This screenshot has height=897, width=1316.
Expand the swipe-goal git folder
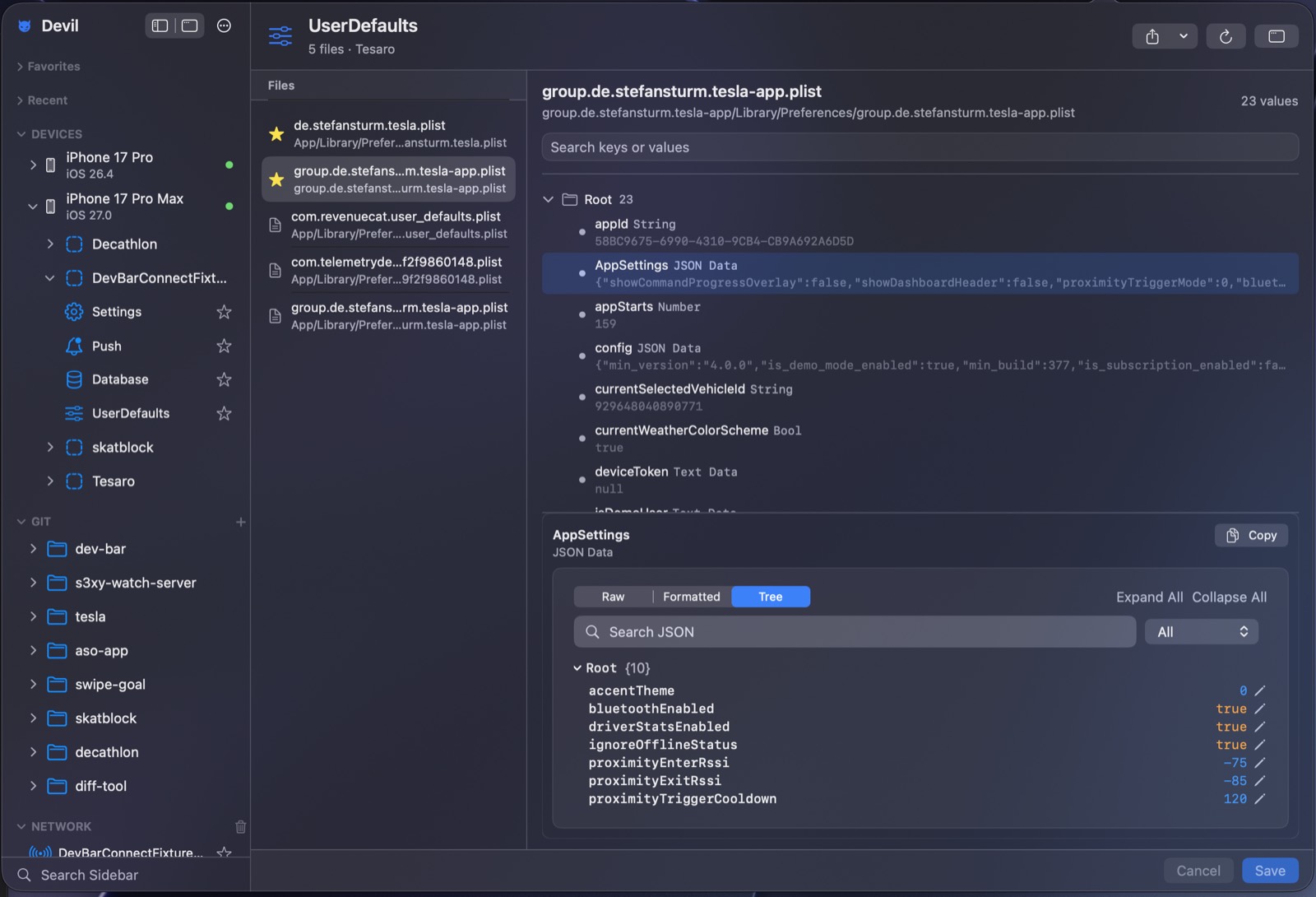33,685
